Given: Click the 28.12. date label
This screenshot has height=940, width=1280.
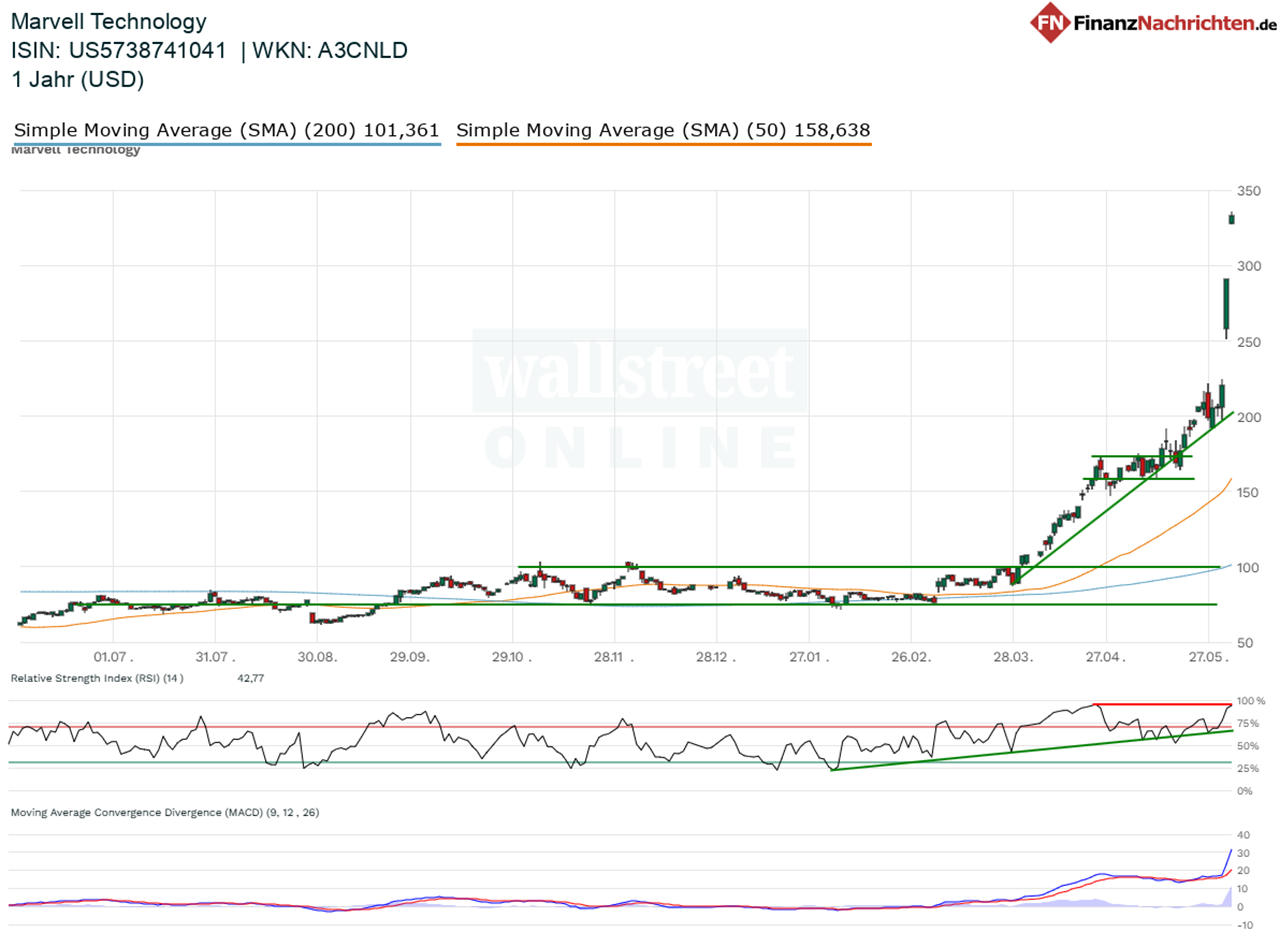Looking at the screenshot, I should (714, 658).
